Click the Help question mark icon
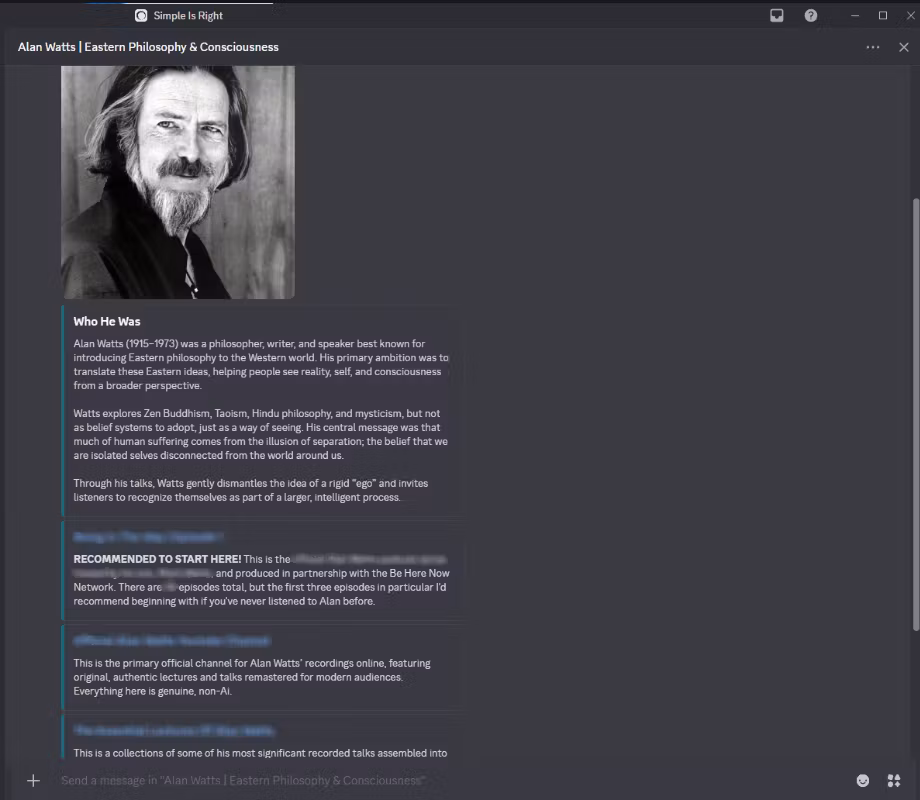Viewport: 920px width, 800px height. [x=811, y=15]
